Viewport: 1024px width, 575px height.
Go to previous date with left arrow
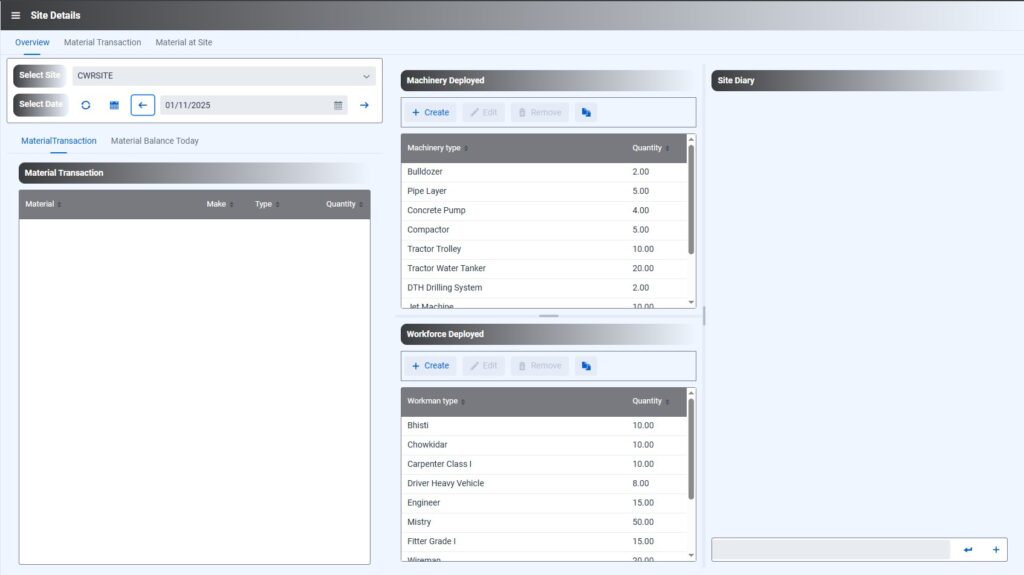[x=142, y=105]
